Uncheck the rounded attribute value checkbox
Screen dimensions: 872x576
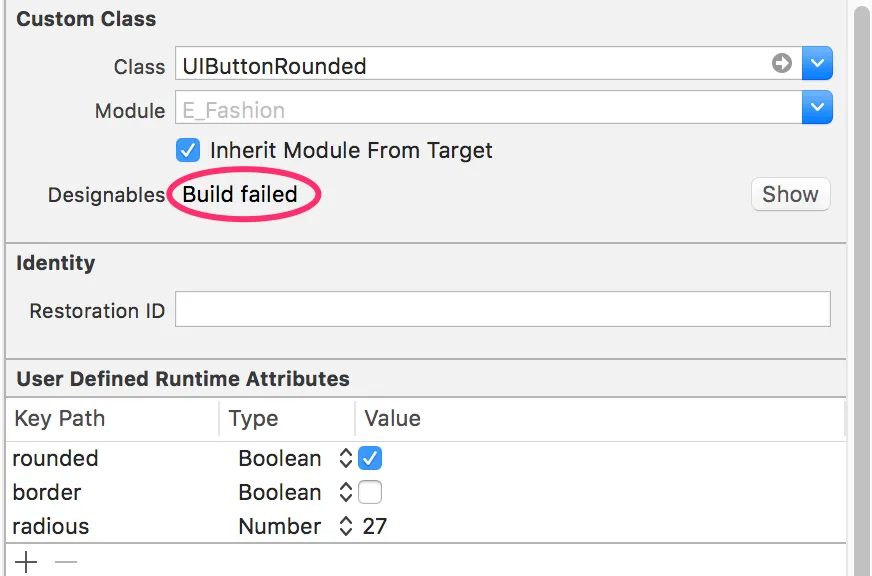point(370,459)
